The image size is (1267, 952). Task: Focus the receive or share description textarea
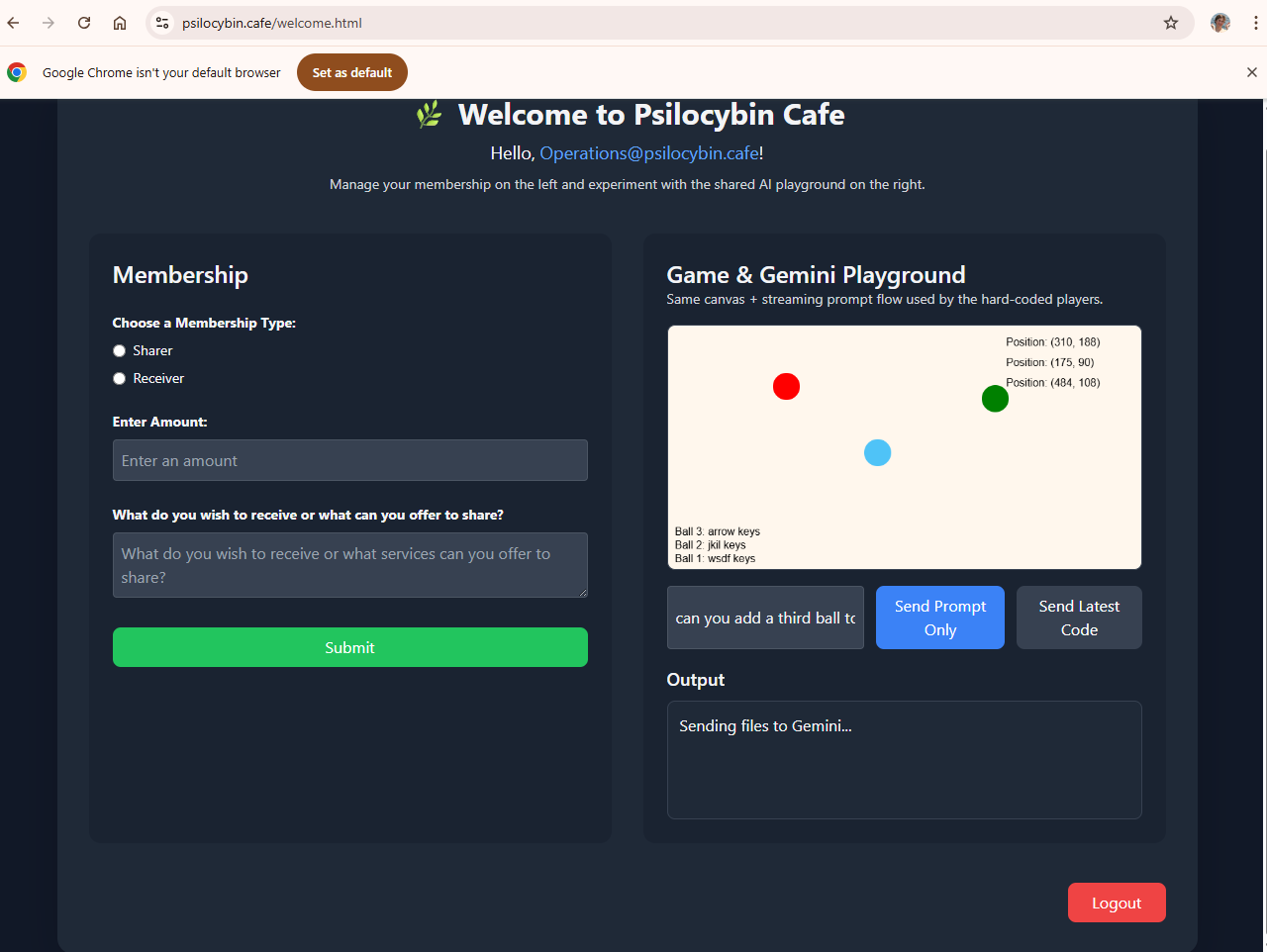point(349,565)
